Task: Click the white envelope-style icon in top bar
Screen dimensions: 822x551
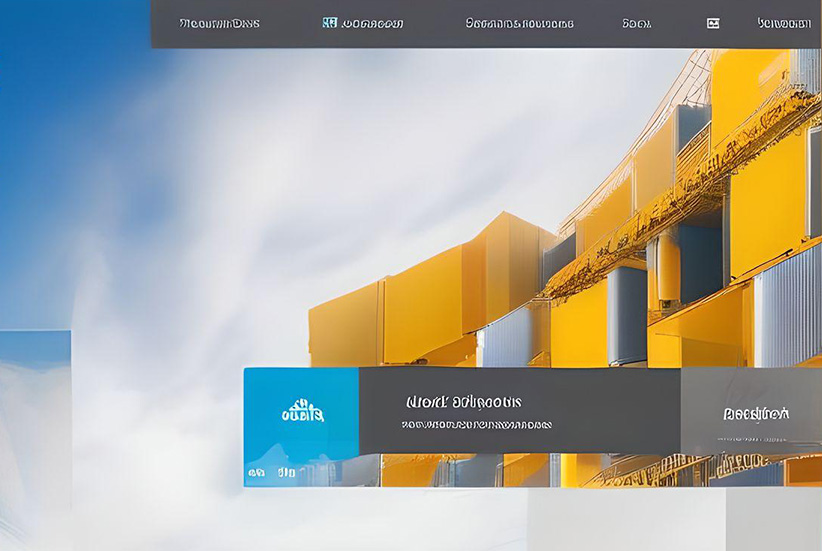Action: 713,23
